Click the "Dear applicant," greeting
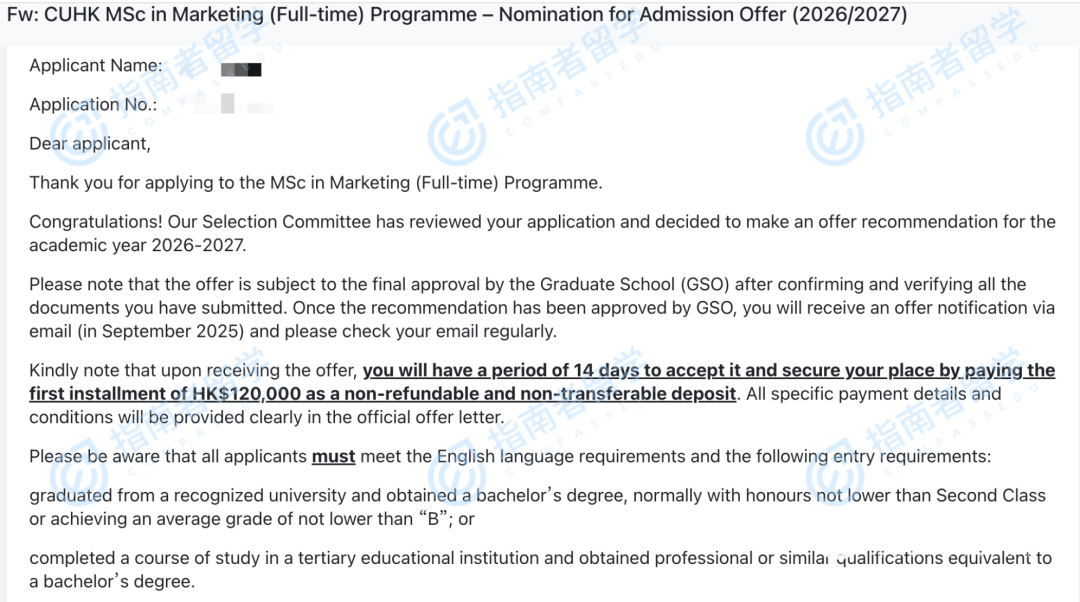 click(x=90, y=144)
